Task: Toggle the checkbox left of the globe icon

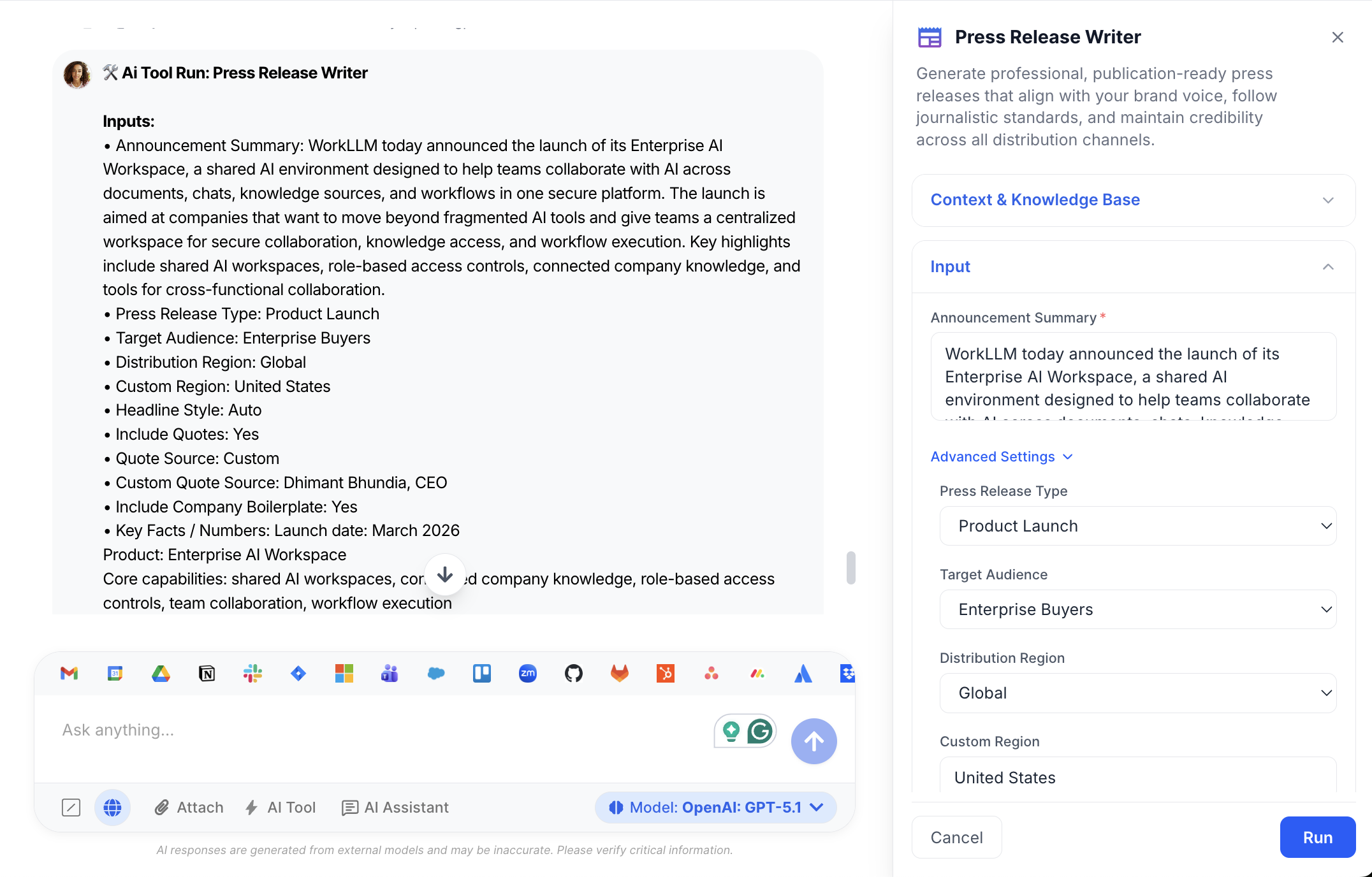Action: pyautogui.click(x=71, y=807)
